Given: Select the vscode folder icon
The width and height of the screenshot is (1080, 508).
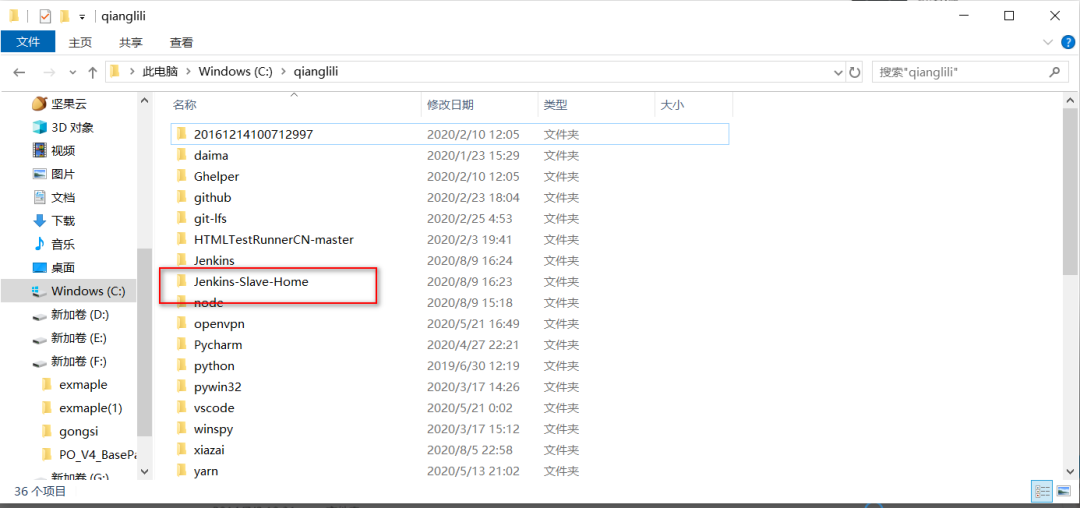Looking at the screenshot, I should 182,408.
